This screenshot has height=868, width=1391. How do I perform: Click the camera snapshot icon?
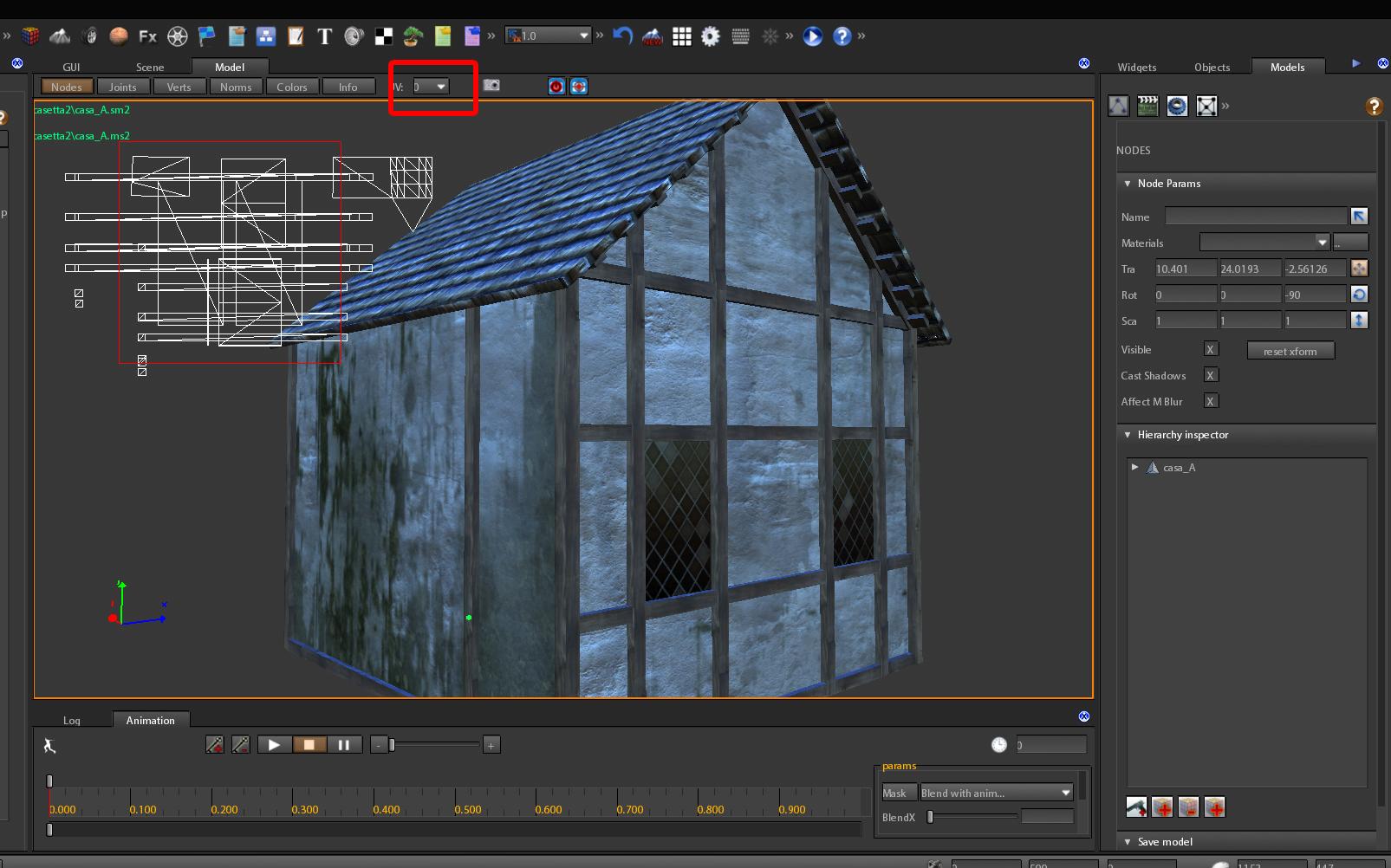(x=491, y=85)
